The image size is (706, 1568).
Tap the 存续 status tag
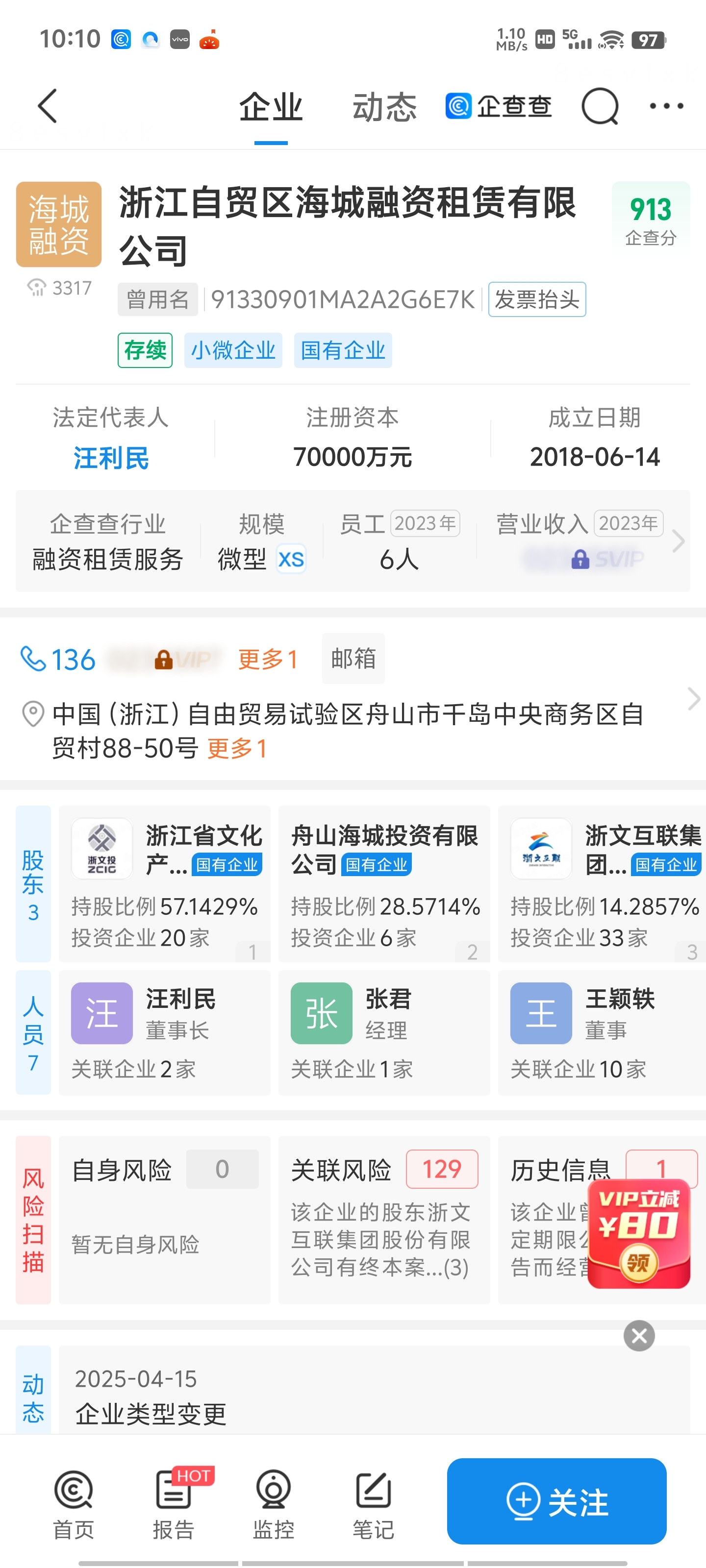coord(145,350)
